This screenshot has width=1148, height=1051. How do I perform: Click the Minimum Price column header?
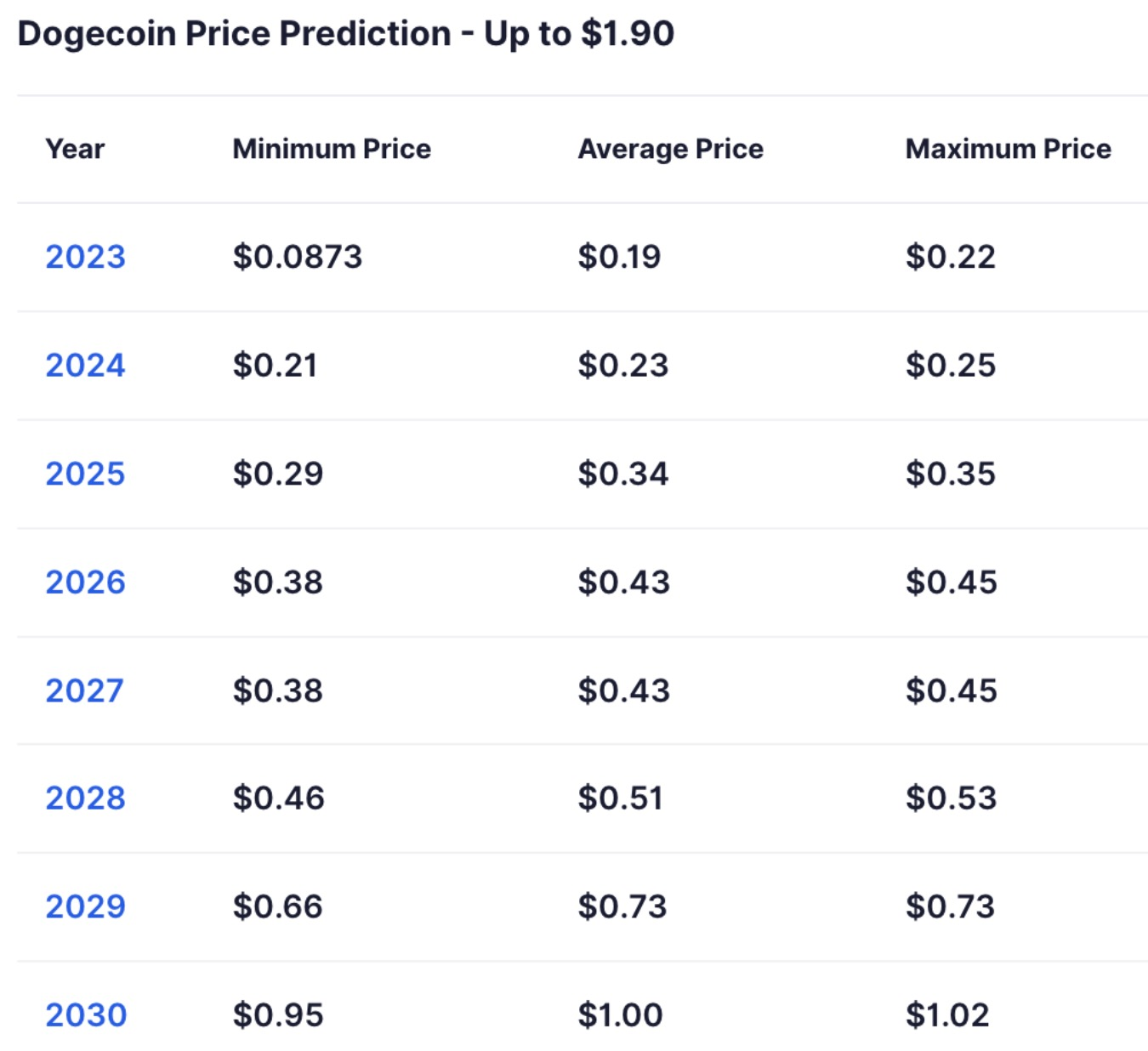click(332, 149)
